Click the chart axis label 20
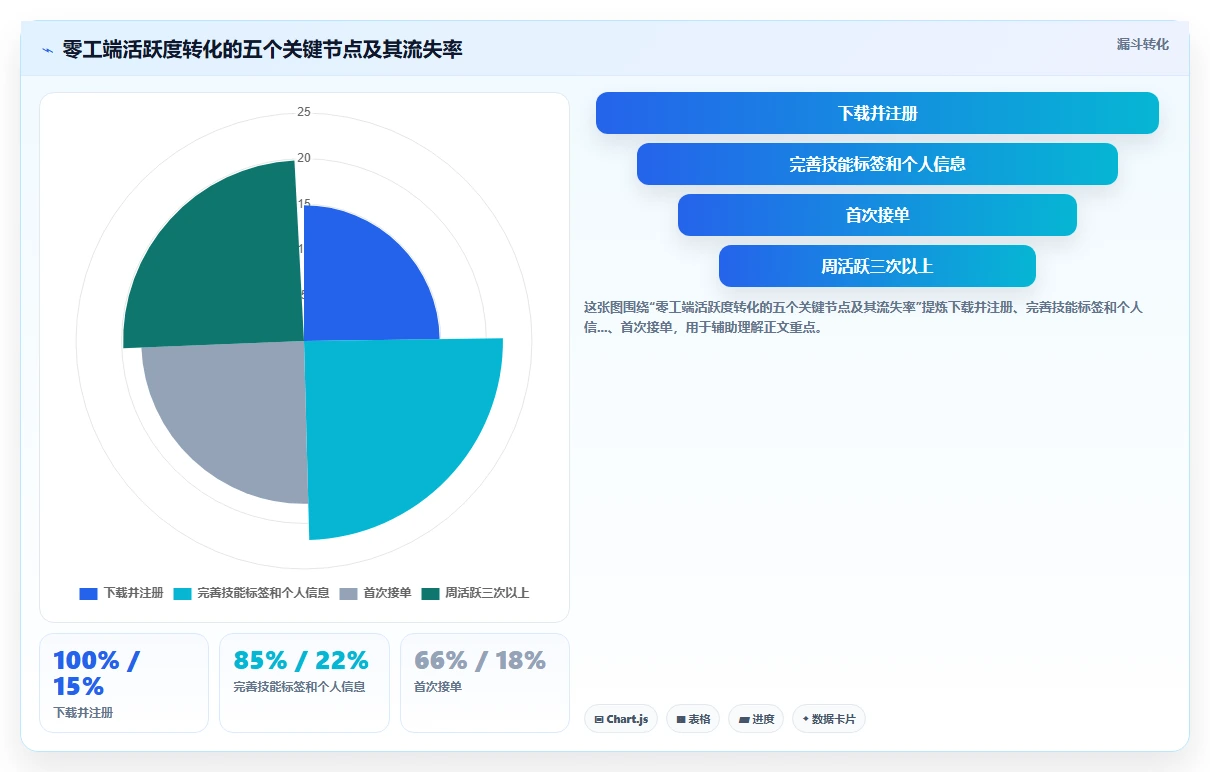 [304, 158]
